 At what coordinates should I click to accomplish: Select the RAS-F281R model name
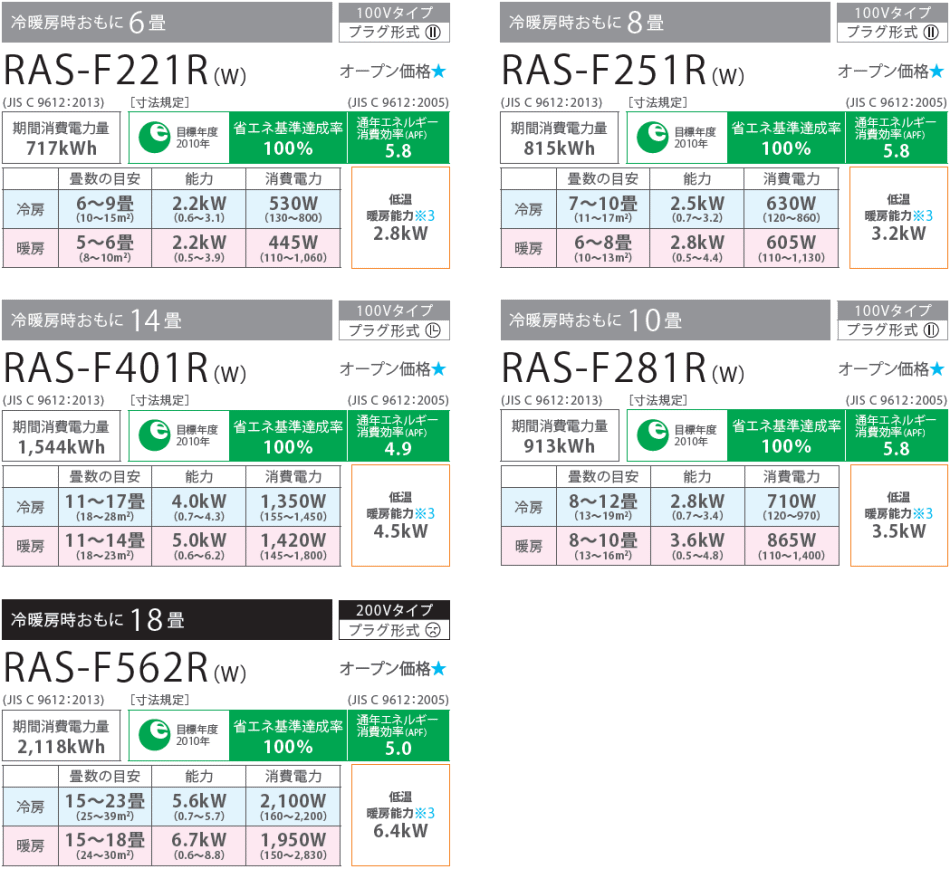623,368
